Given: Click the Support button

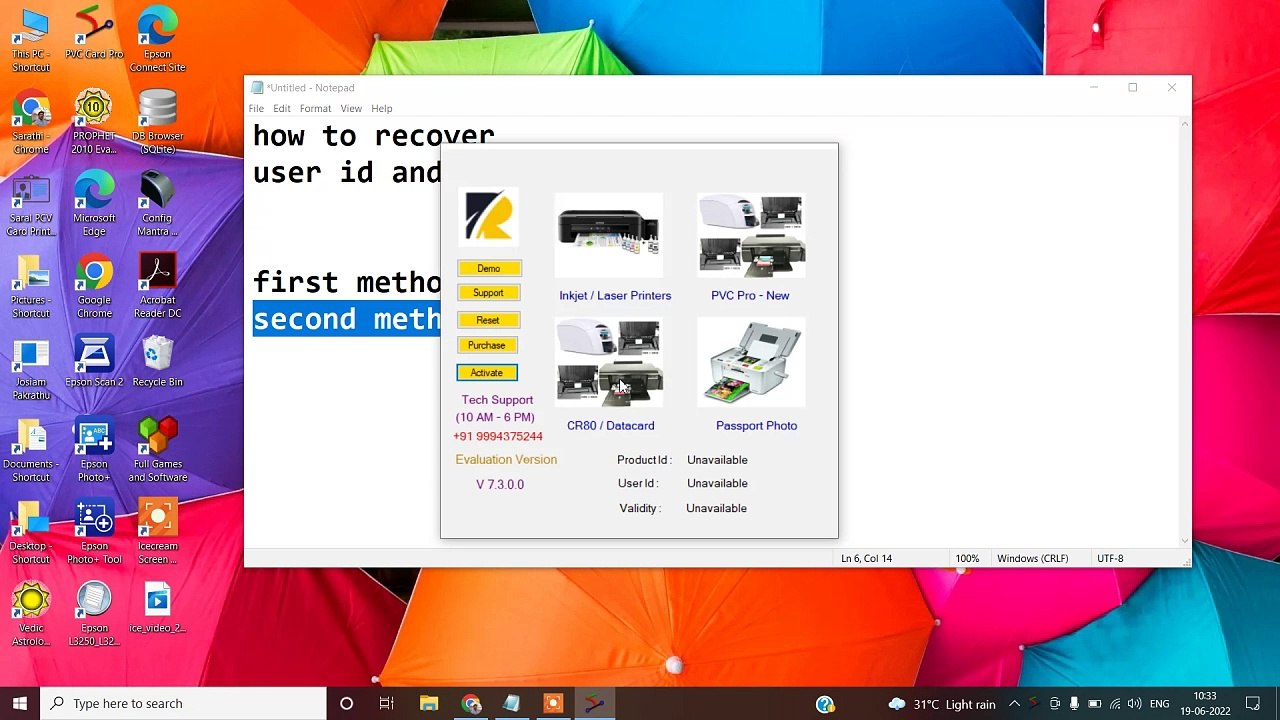Looking at the screenshot, I should 488,293.
